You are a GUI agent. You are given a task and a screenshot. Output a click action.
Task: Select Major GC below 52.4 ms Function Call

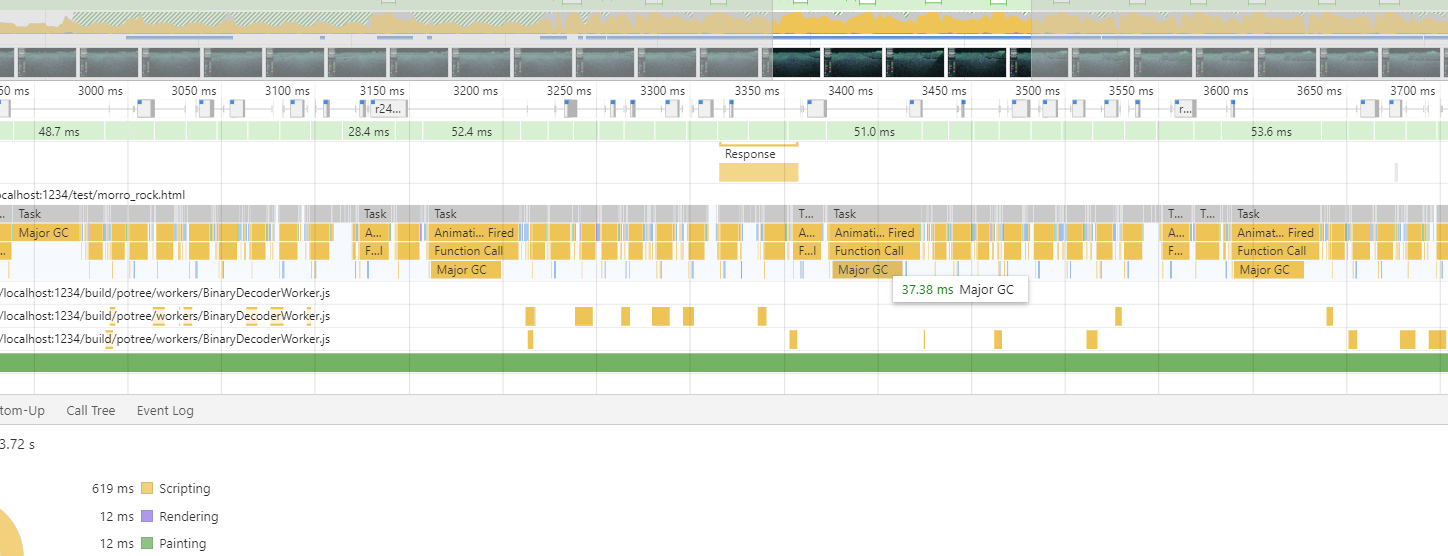pyautogui.click(x=465, y=270)
